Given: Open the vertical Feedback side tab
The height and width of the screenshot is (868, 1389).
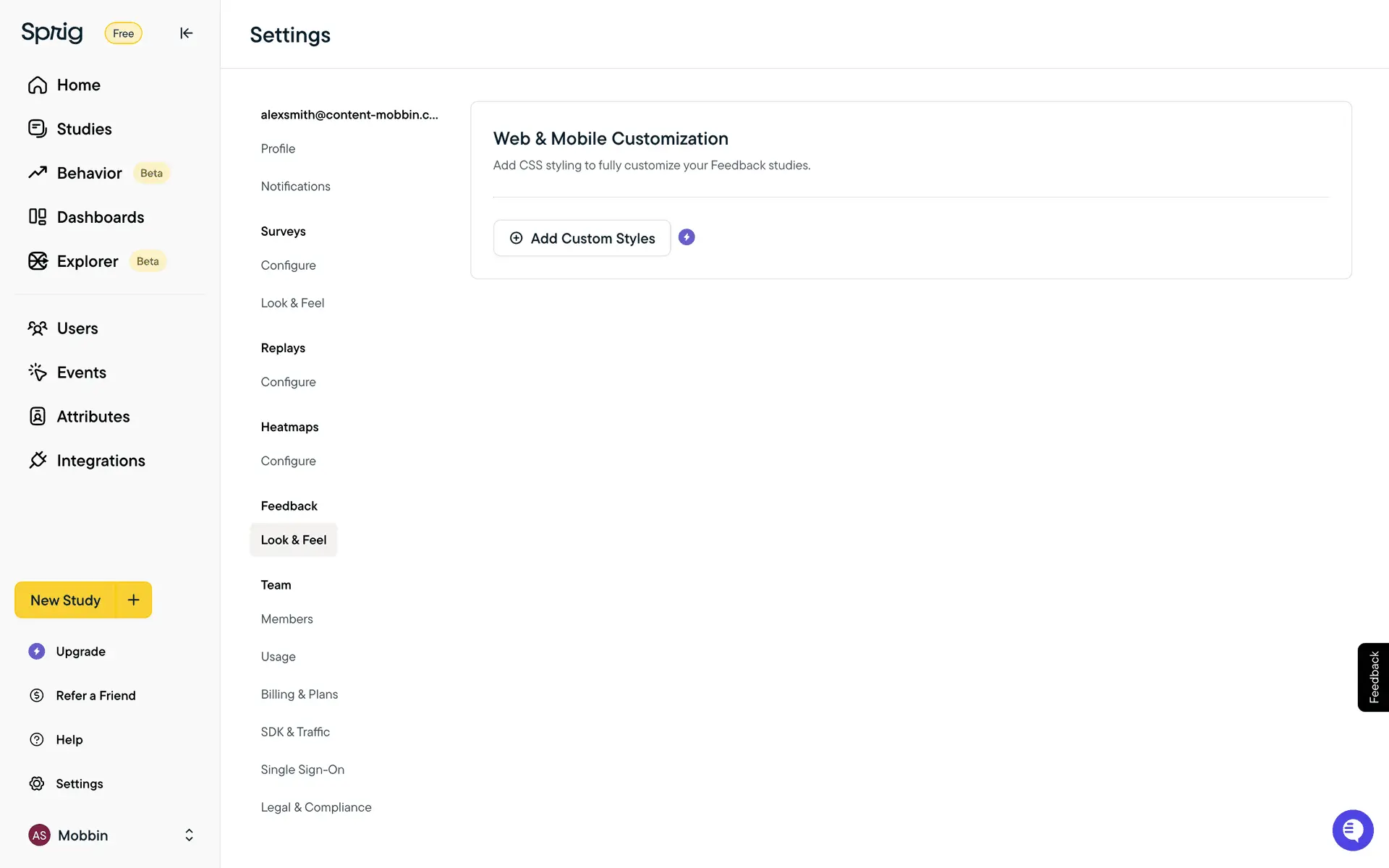Looking at the screenshot, I should [x=1373, y=677].
